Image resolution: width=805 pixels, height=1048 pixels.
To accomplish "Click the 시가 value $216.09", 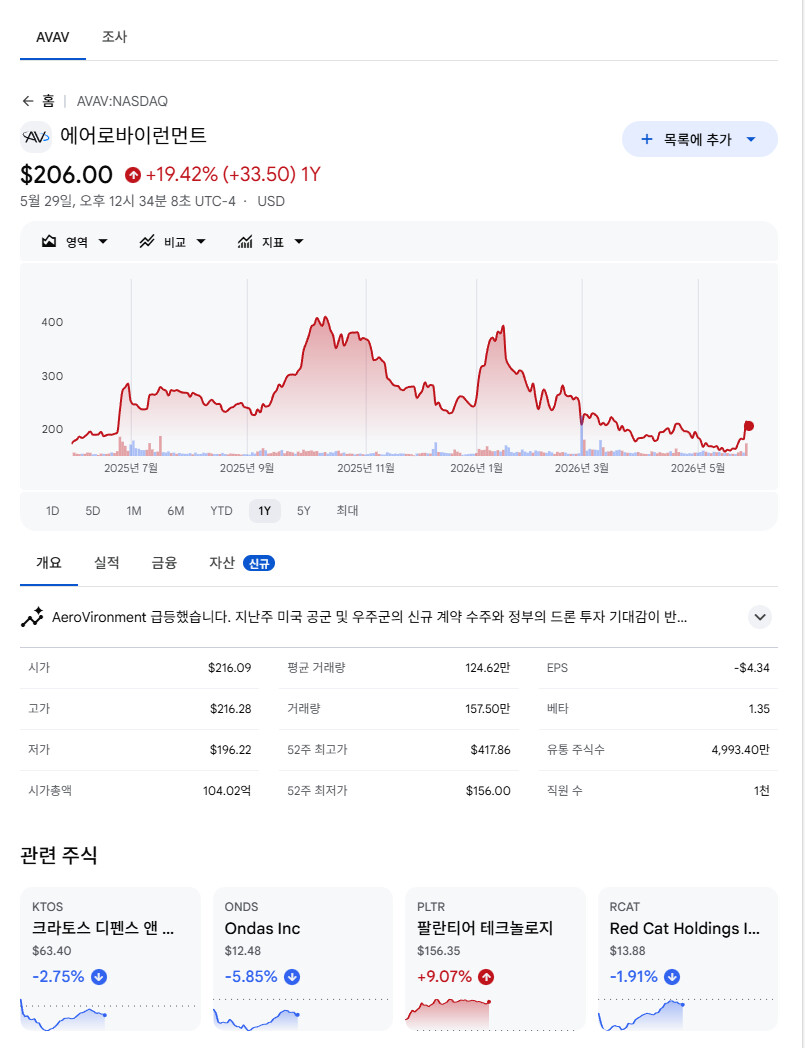I will (x=229, y=668).
